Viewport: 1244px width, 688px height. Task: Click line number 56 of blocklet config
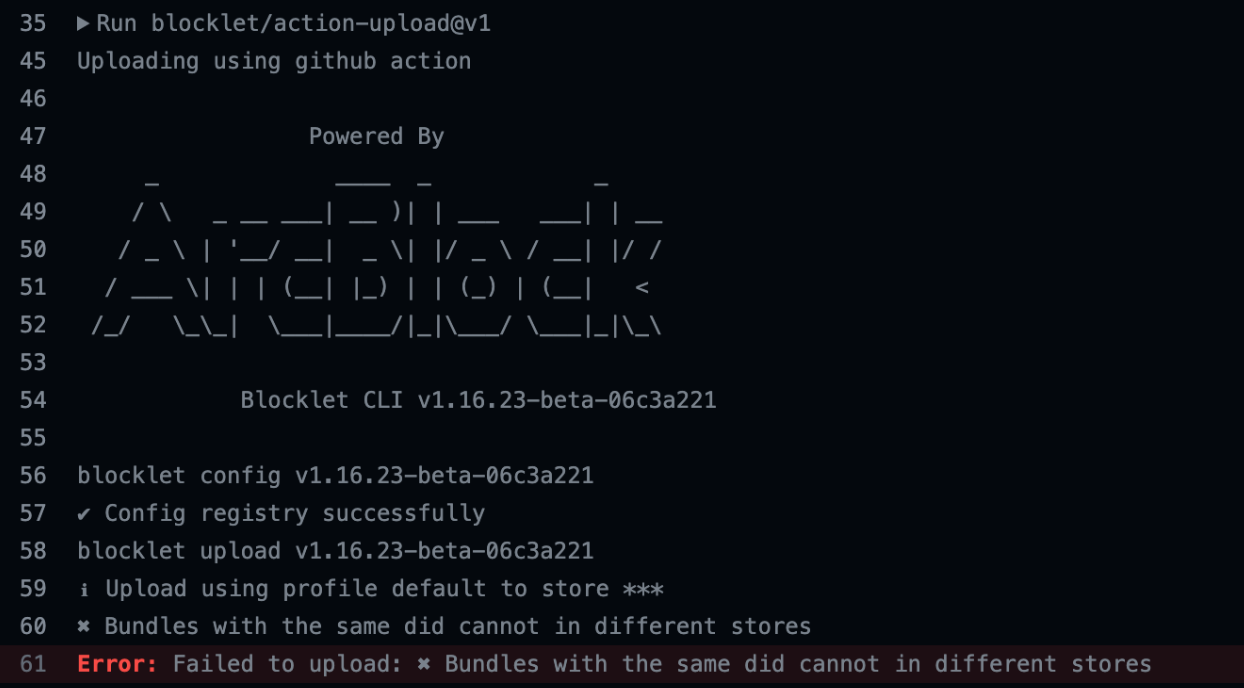point(33,475)
